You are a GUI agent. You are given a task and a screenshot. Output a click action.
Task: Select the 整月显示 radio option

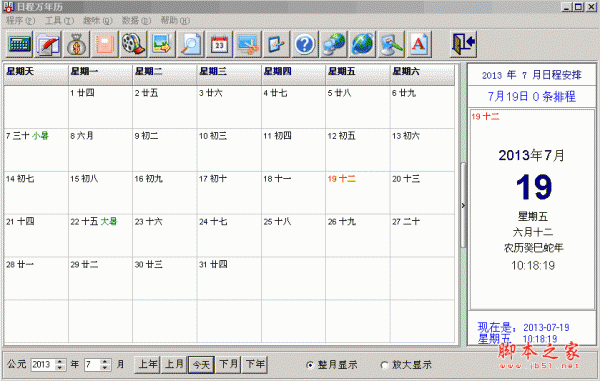point(332,365)
